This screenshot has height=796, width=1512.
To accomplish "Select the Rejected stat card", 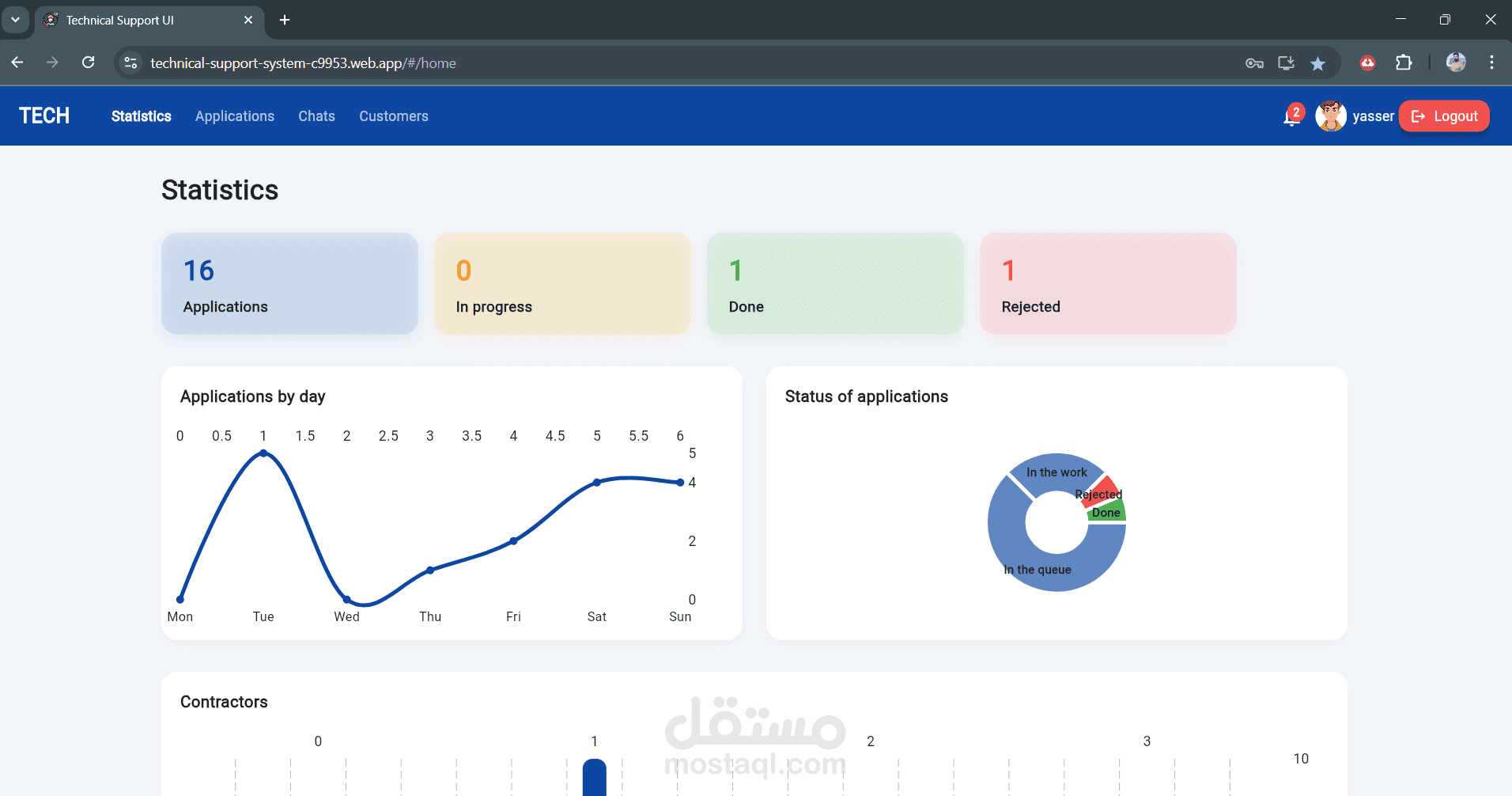I will (1108, 283).
